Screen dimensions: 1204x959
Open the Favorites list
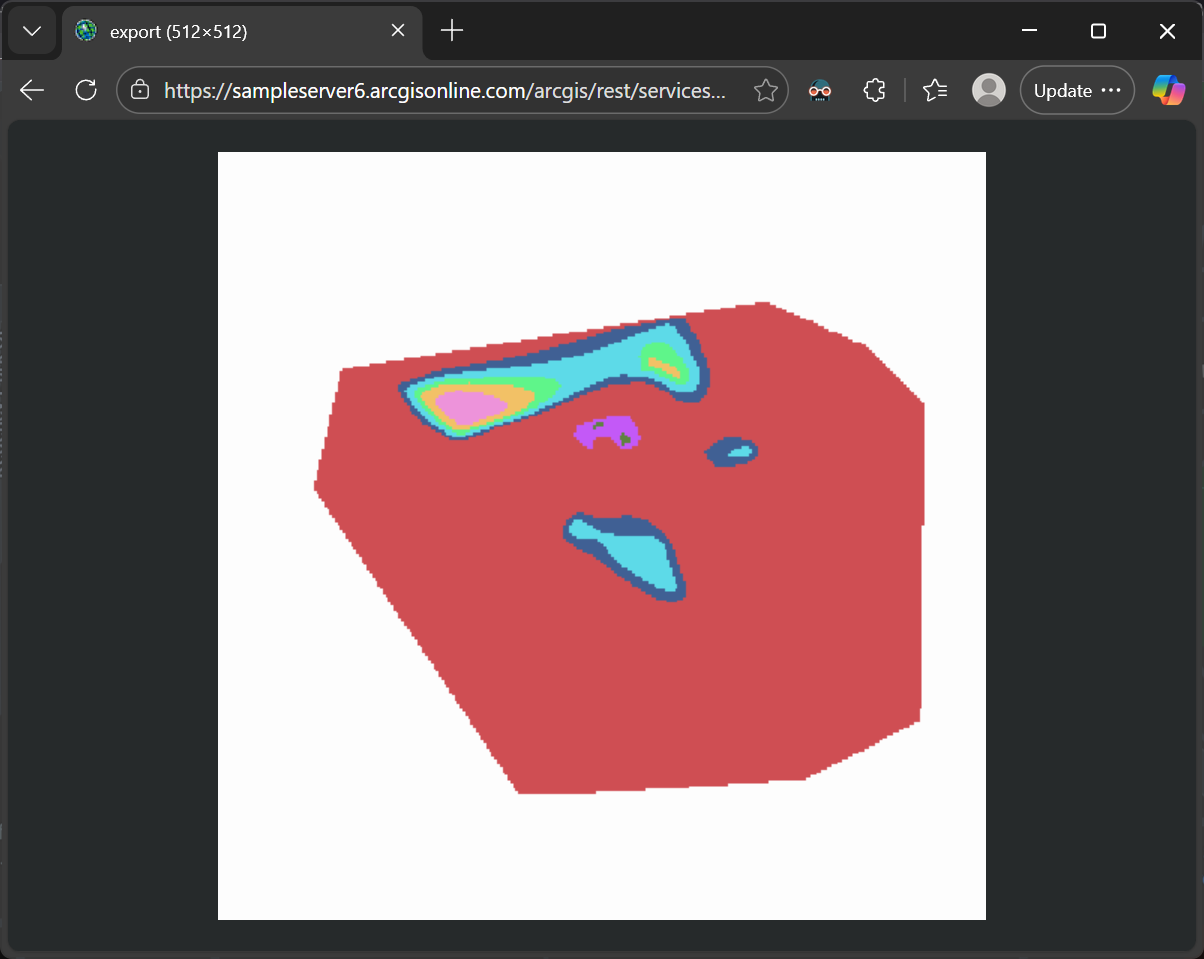935,91
